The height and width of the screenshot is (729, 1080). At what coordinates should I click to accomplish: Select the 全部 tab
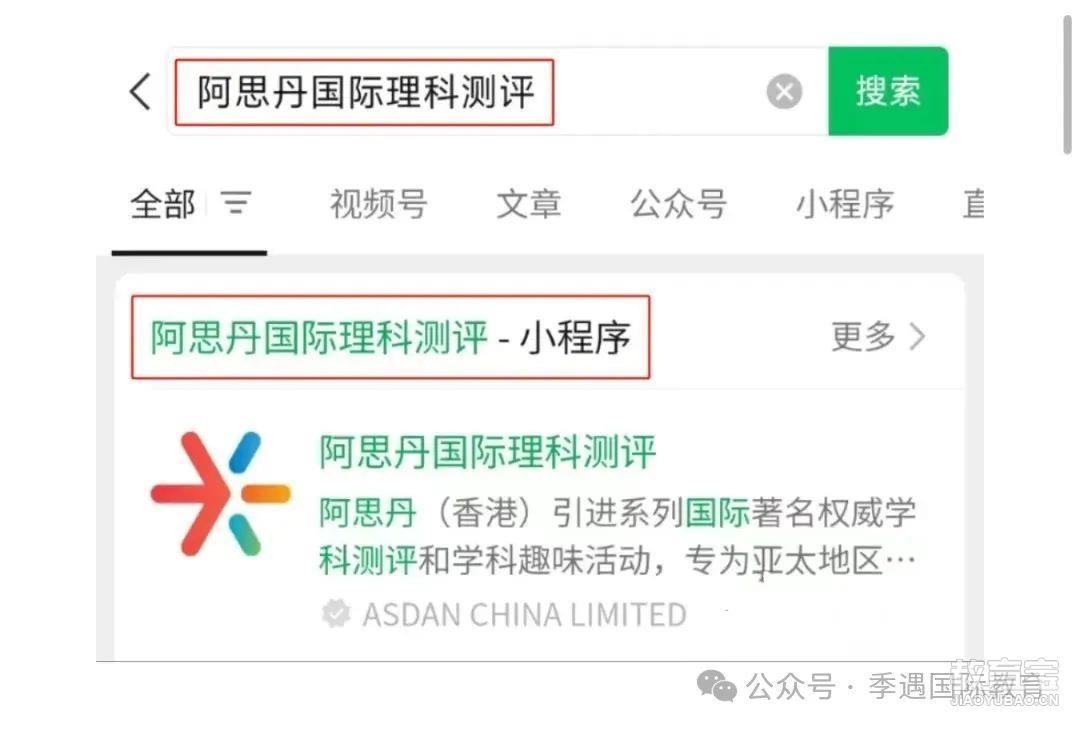(163, 204)
